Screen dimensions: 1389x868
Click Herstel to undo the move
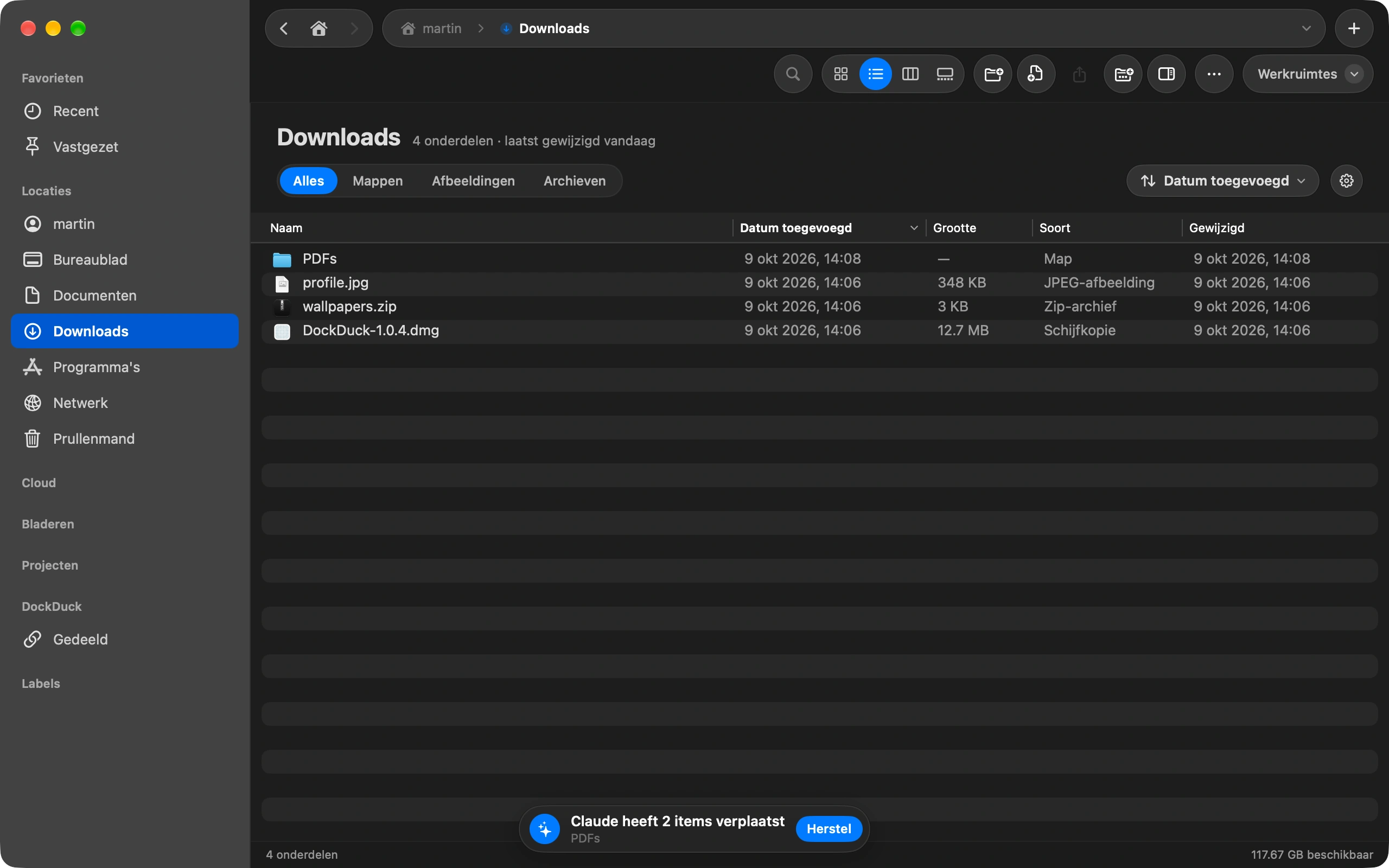click(x=828, y=828)
